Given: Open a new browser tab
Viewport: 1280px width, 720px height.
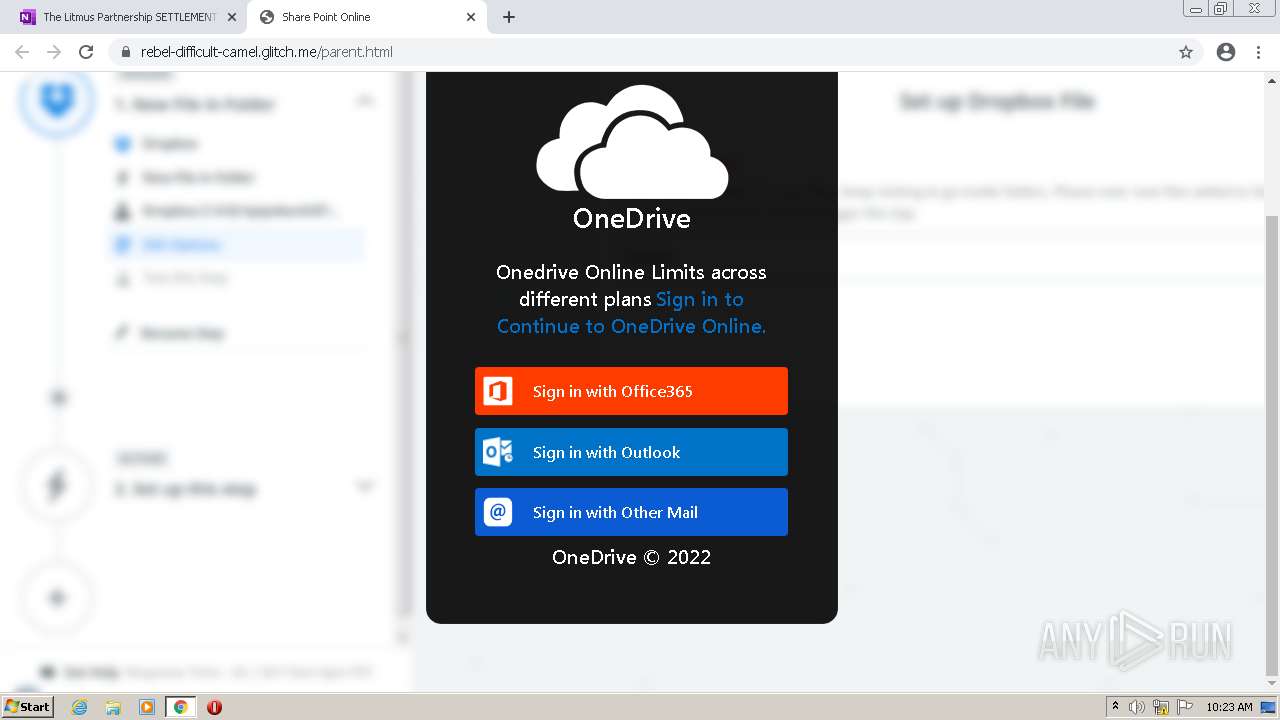Looking at the screenshot, I should (x=509, y=17).
